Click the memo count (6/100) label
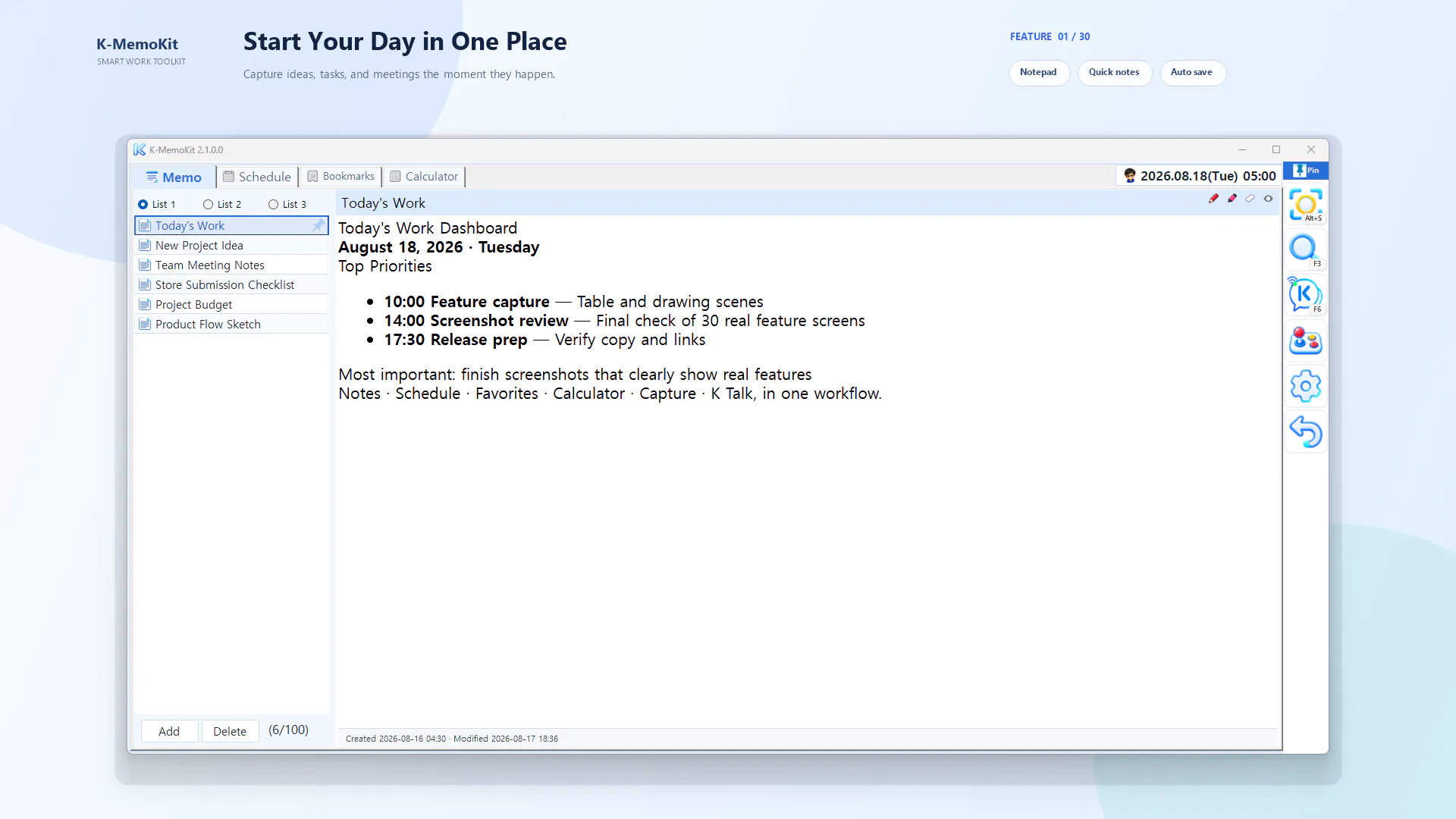The image size is (1456, 819). click(x=288, y=730)
